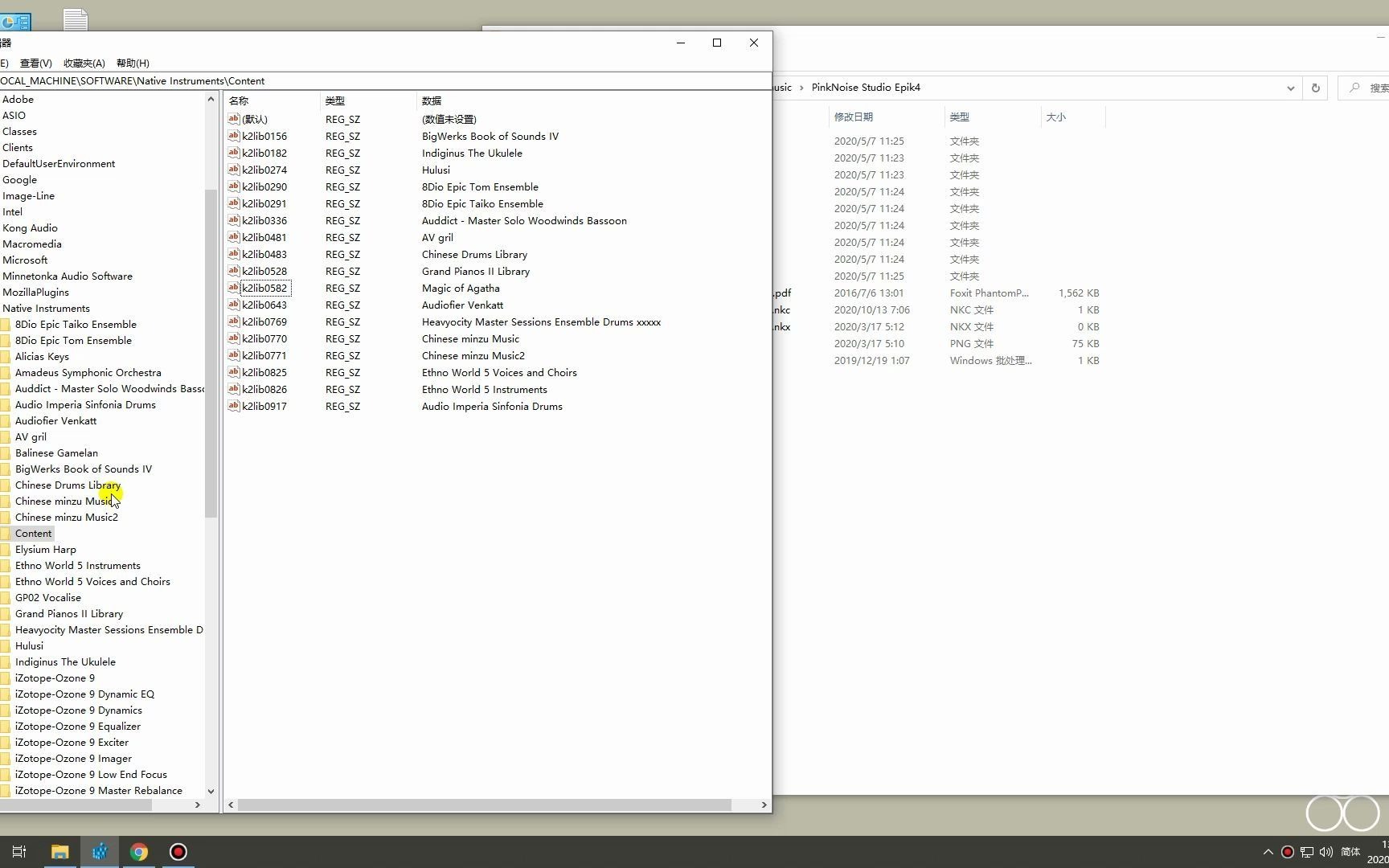The height and width of the screenshot is (868, 1389).
Task: Refresh the Explorer window address bar
Action: click(x=1316, y=88)
